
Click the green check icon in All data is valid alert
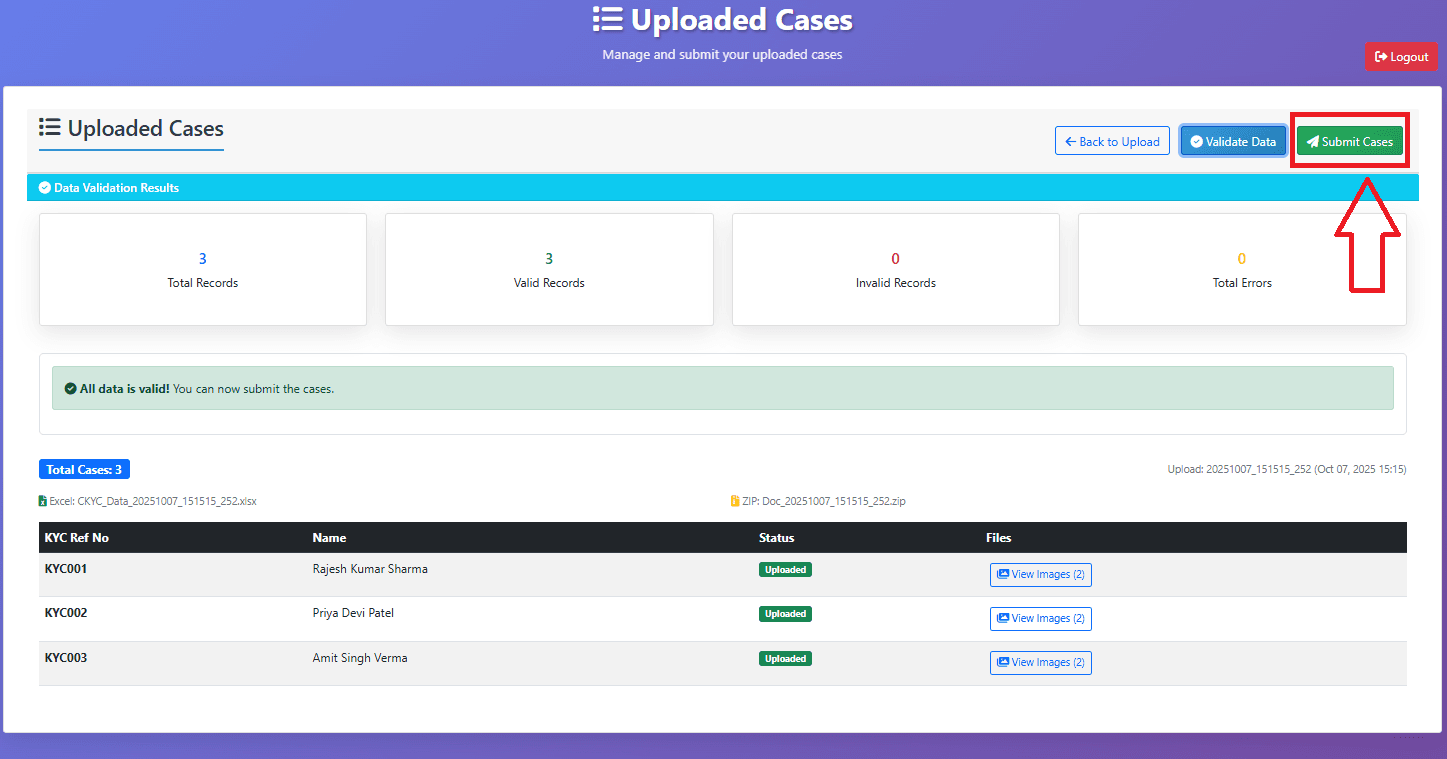[70, 389]
